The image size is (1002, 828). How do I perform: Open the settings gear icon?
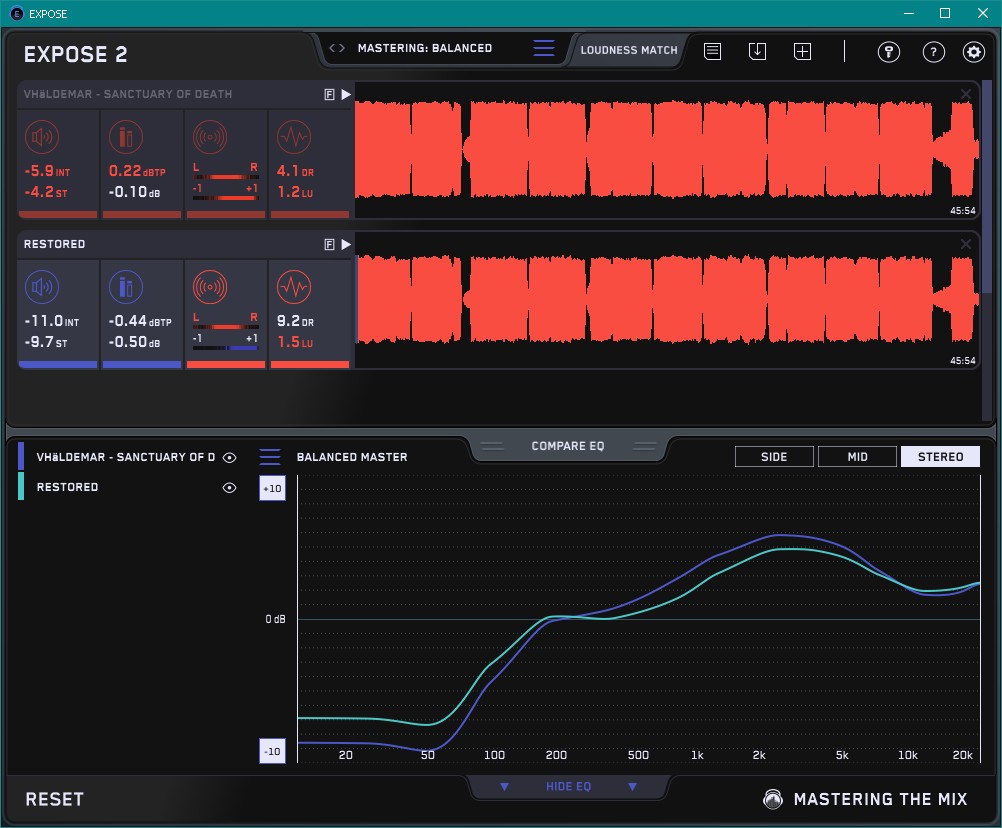pyautogui.click(x=973, y=52)
